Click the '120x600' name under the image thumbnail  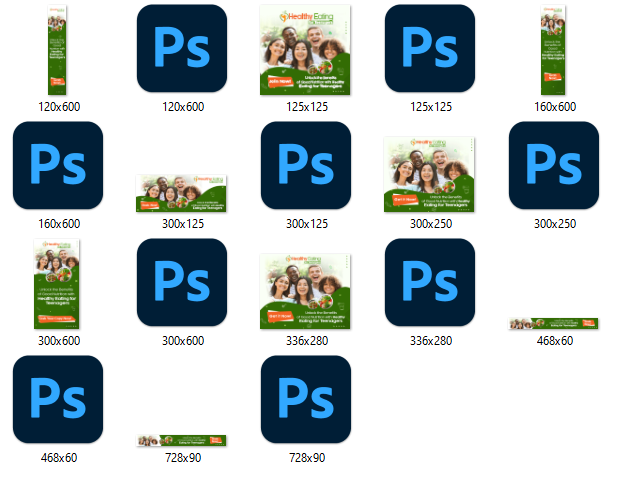59,107
